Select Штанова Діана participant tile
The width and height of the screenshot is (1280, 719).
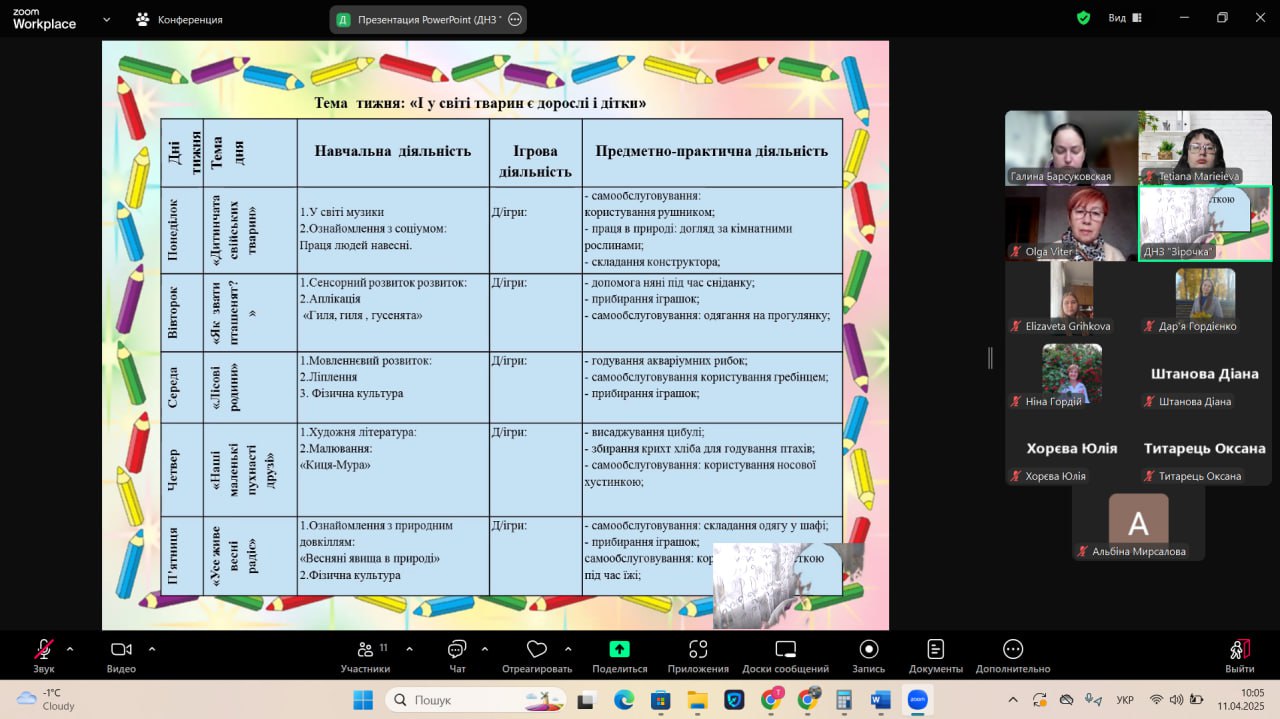[x=1205, y=373]
